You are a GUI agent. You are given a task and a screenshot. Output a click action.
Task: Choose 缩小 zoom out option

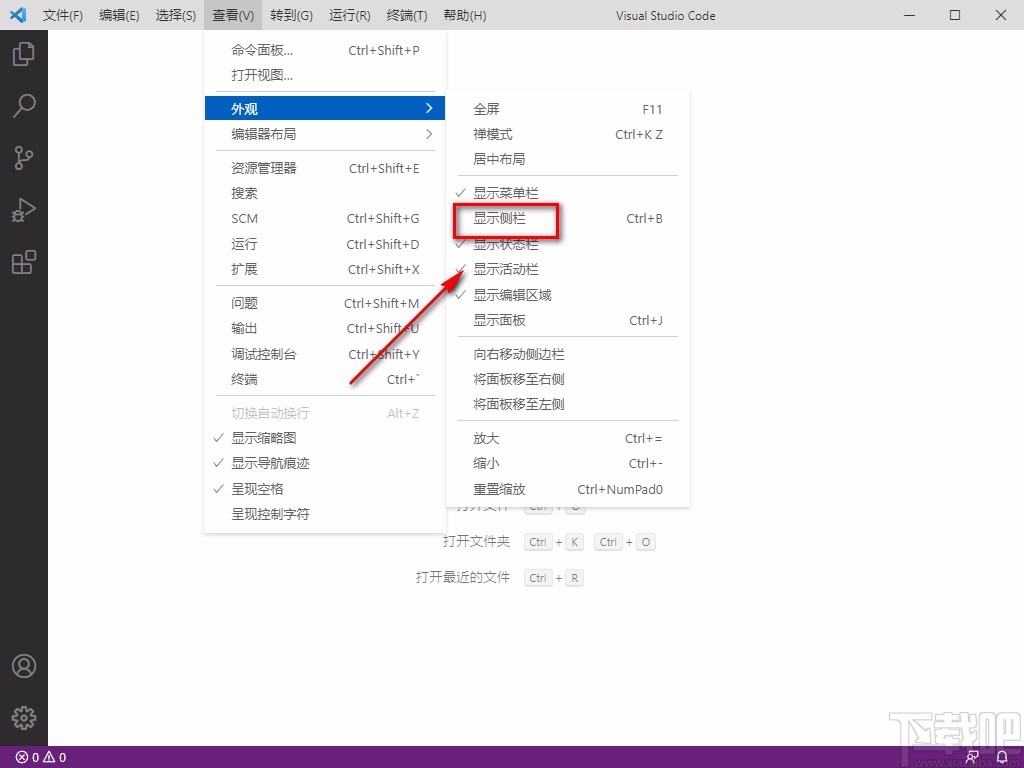[x=568, y=464]
